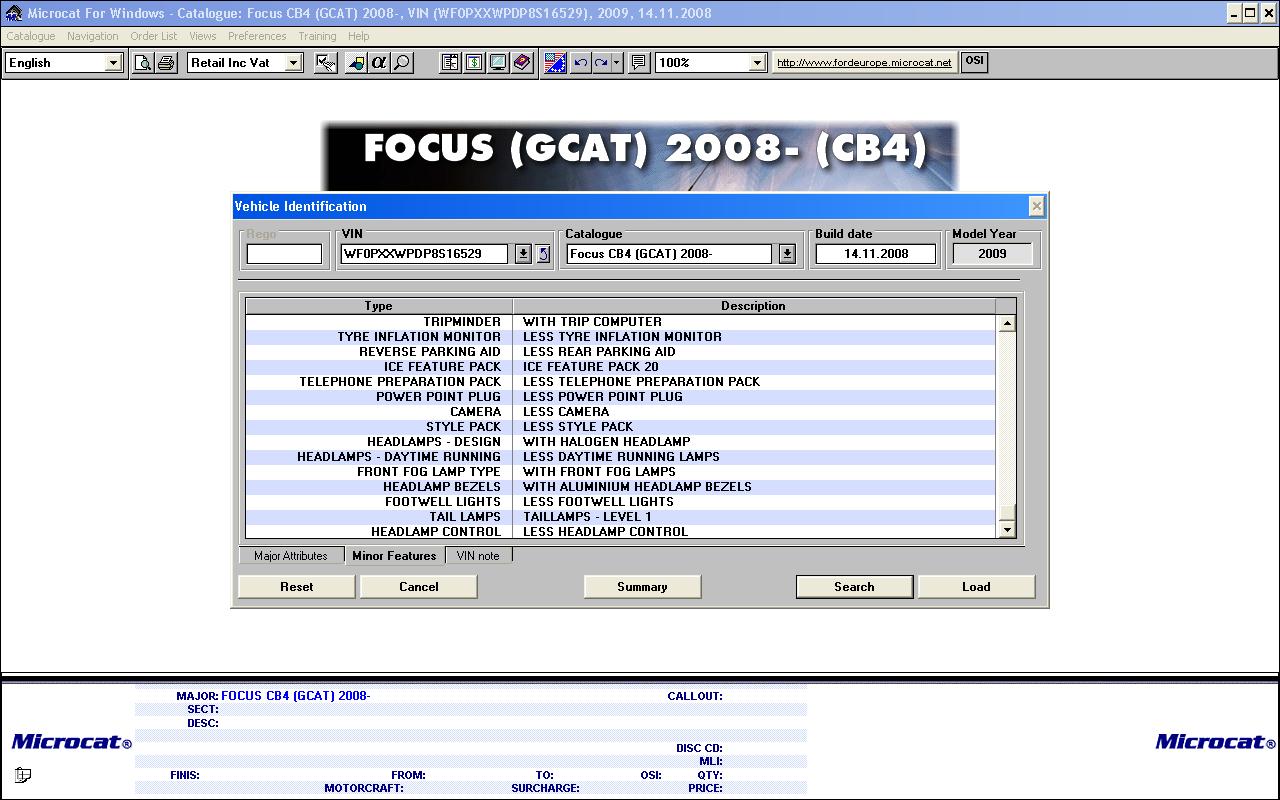Click the dollar sign price icon
Screen dimensions: 1280x800
click(x=474, y=62)
